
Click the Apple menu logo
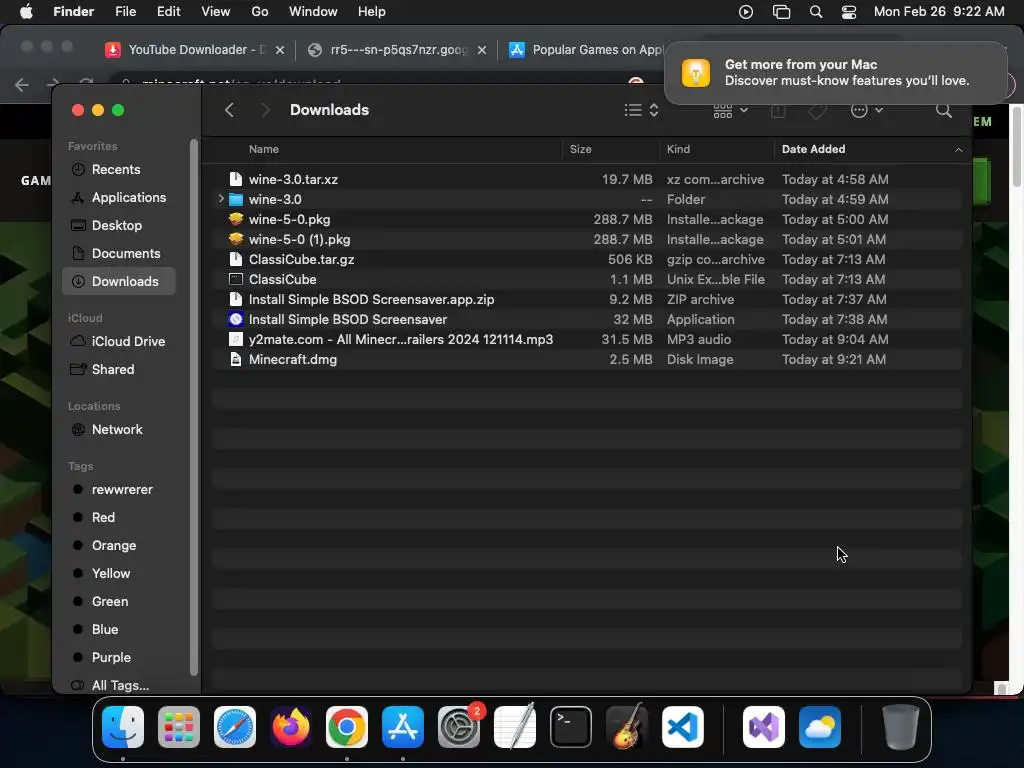(26, 12)
